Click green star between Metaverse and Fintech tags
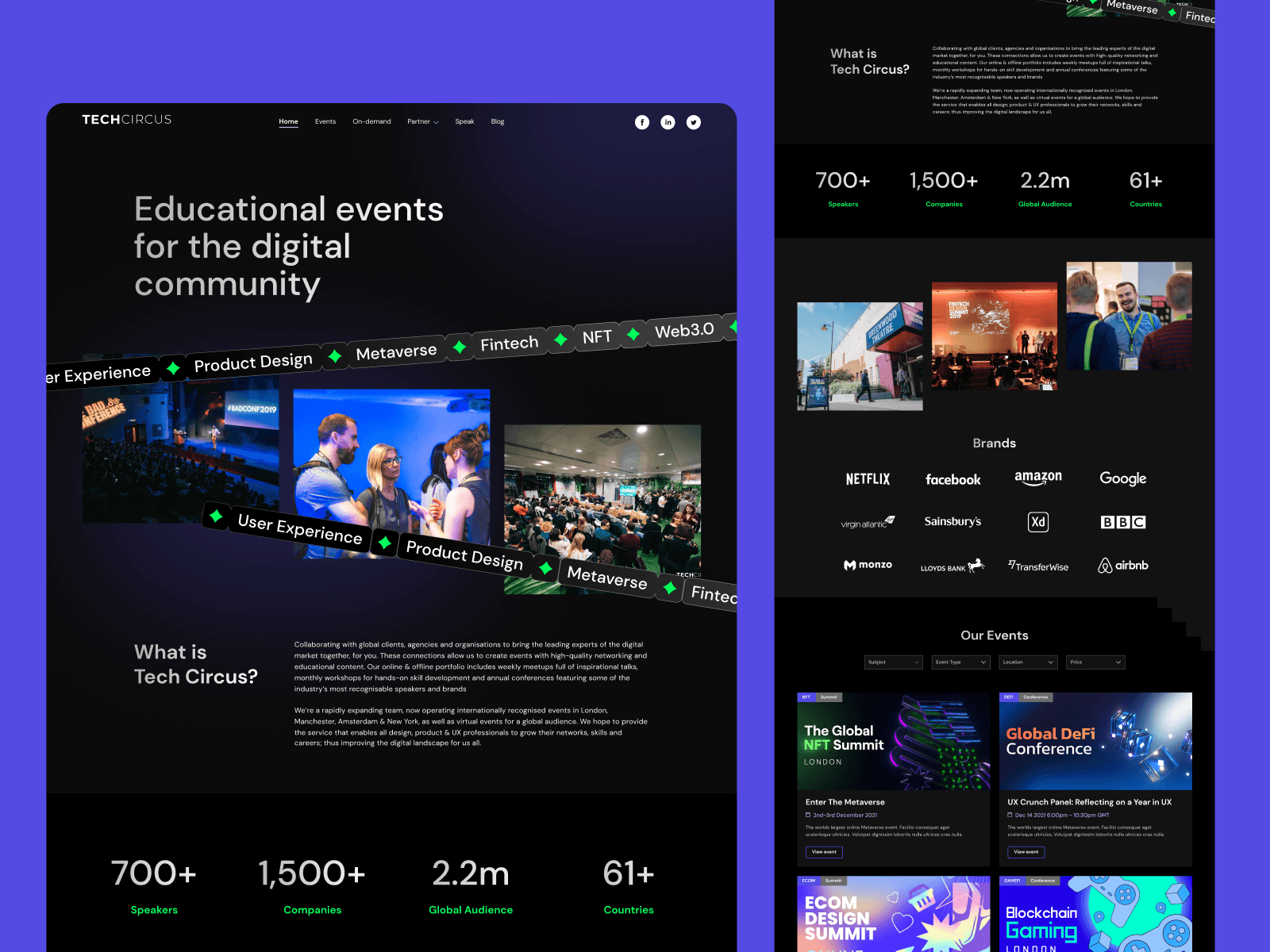 coord(459,347)
